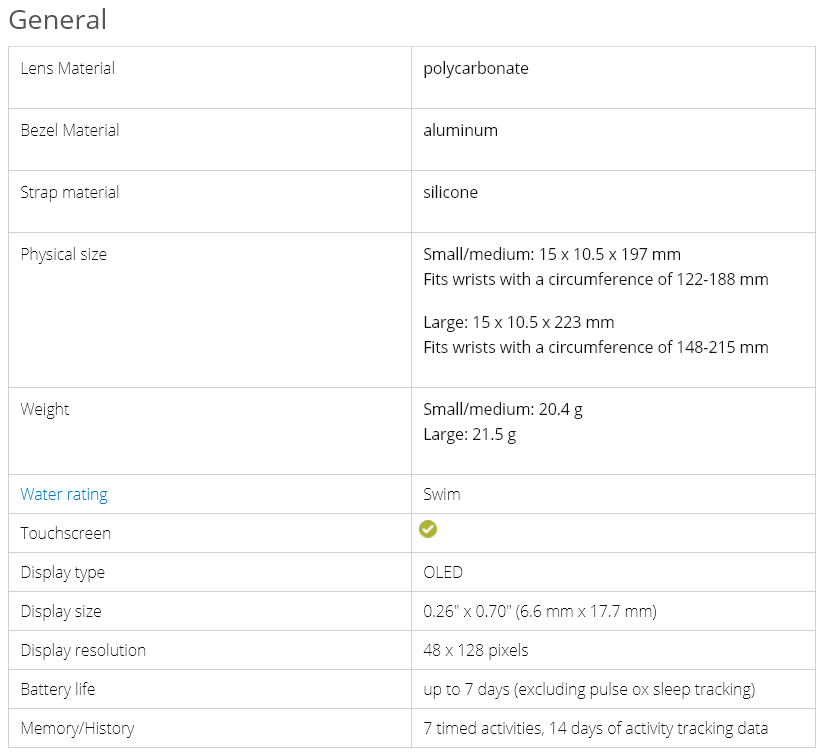Click the aluminum value text
This screenshot has width=825, height=756.
point(460,130)
